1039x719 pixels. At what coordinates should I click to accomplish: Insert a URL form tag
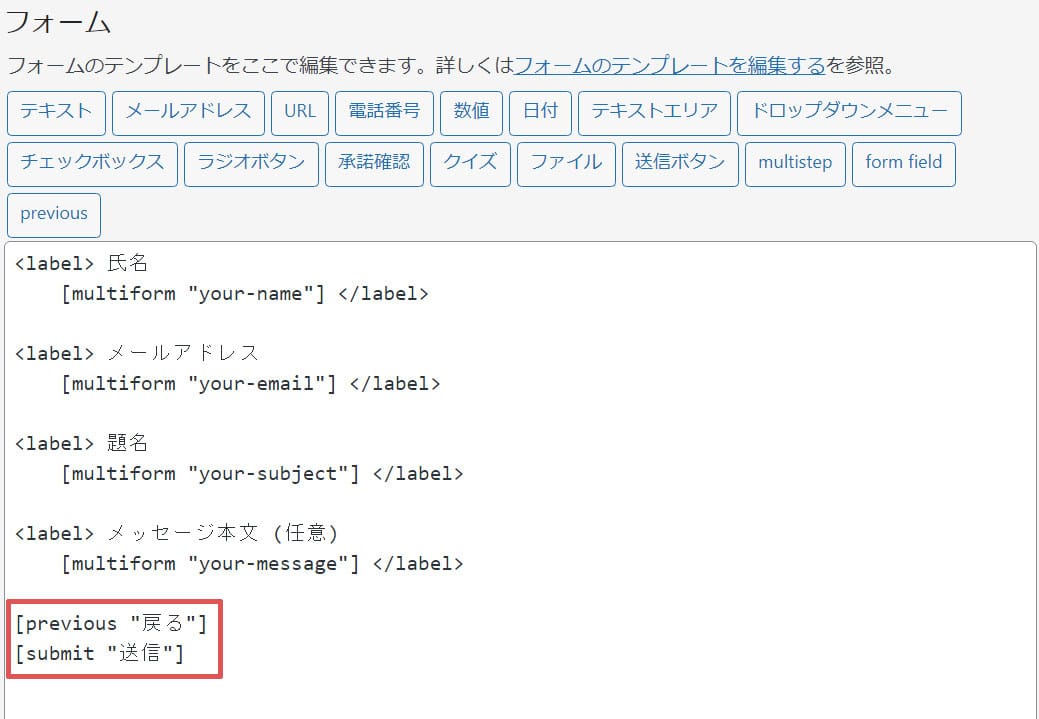(300, 113)
